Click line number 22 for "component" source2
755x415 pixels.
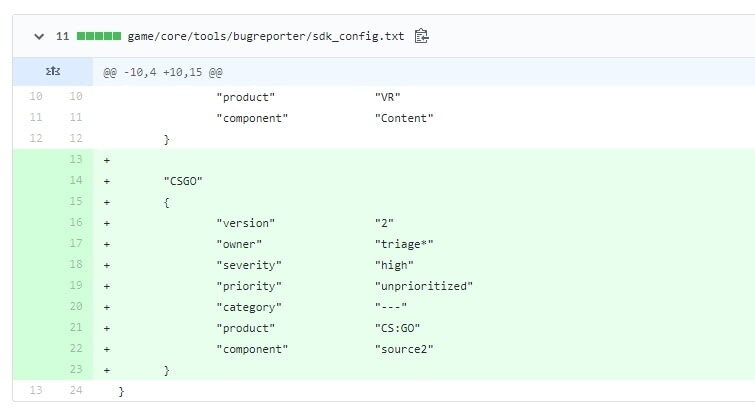(x=76, y=349)
